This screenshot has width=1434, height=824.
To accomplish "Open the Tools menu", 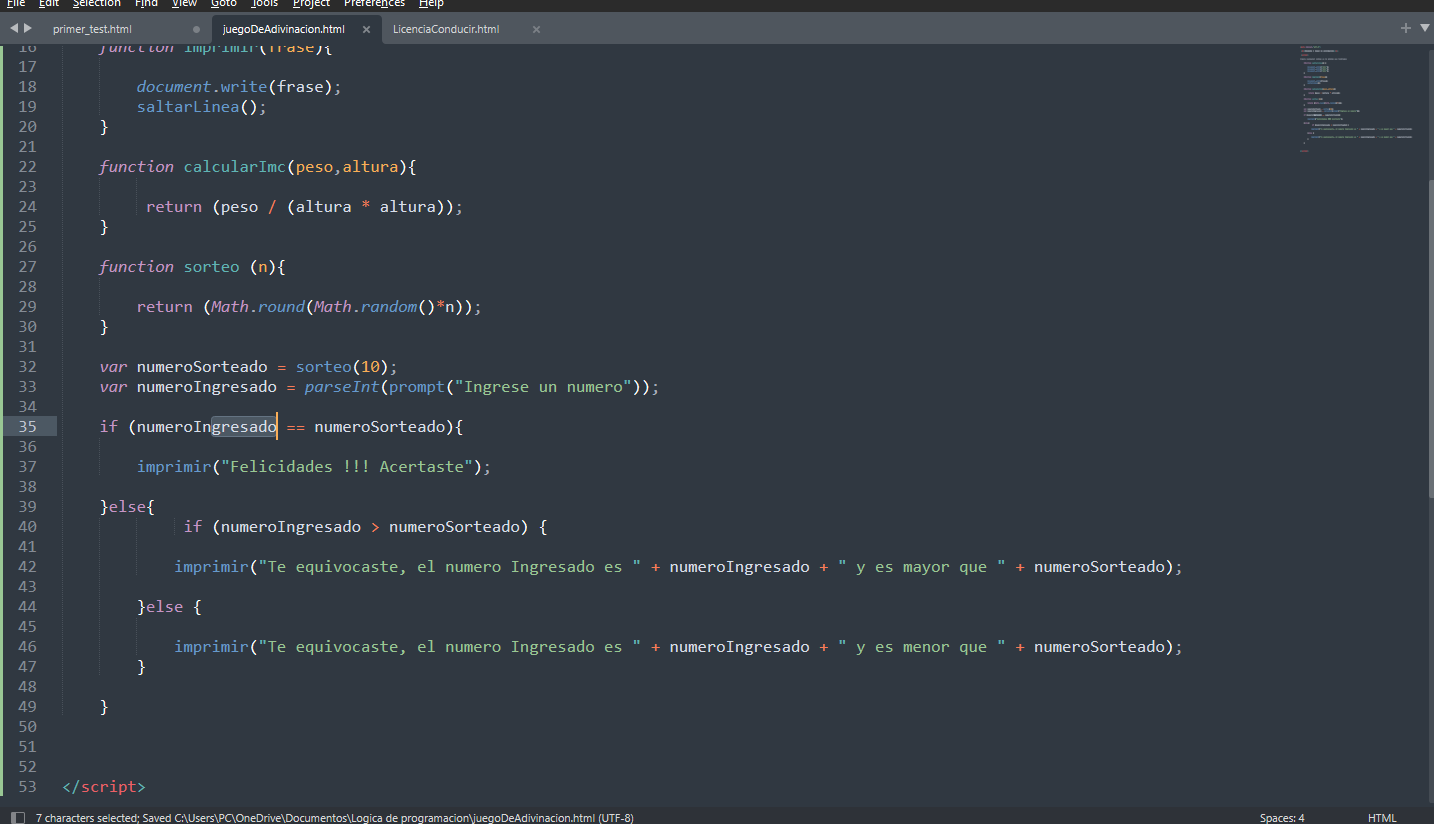I will (x=264, y=4).
